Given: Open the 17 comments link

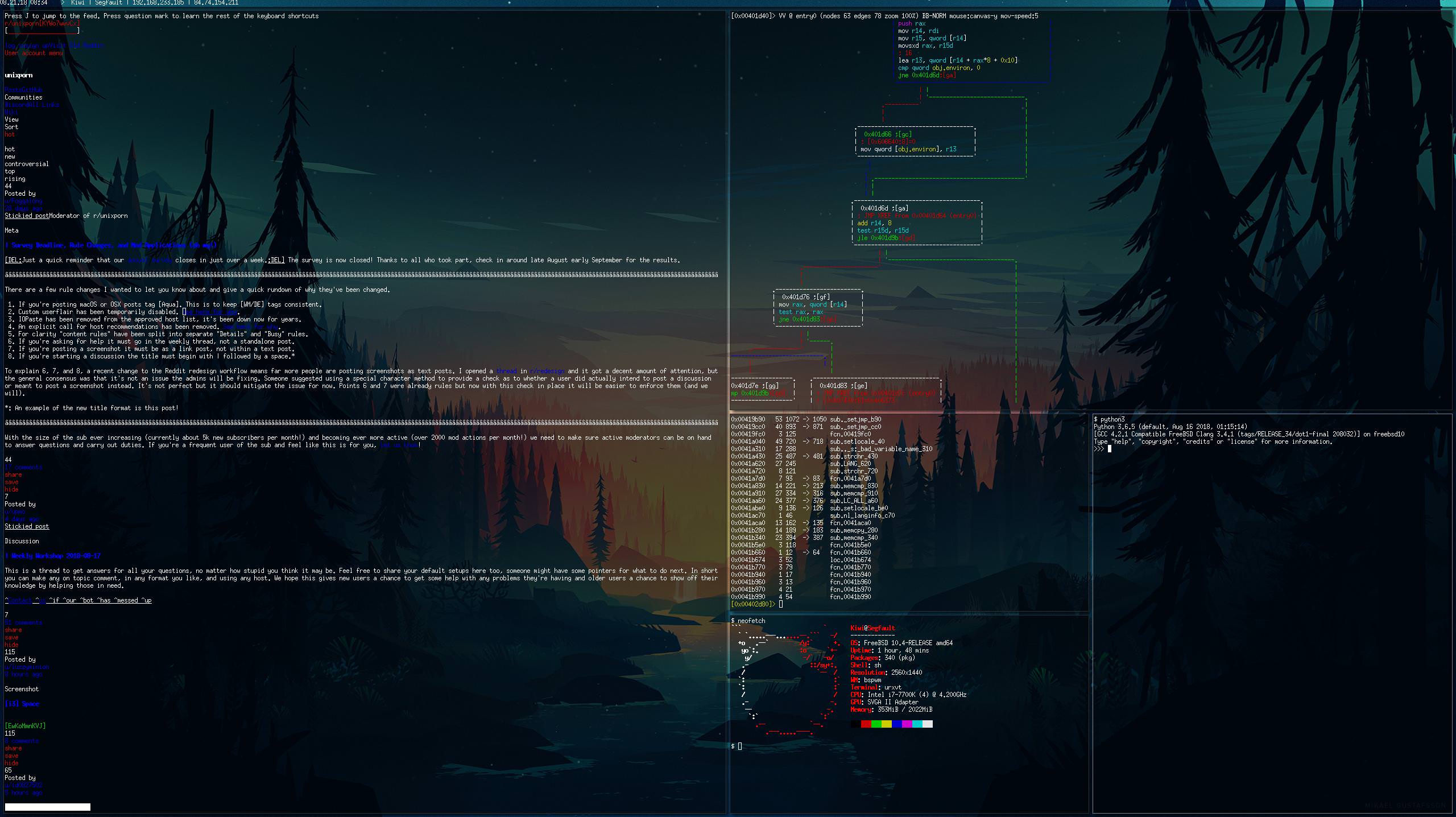Looking at the screenshot, I should pyautogui.click(x=23, y=467).
